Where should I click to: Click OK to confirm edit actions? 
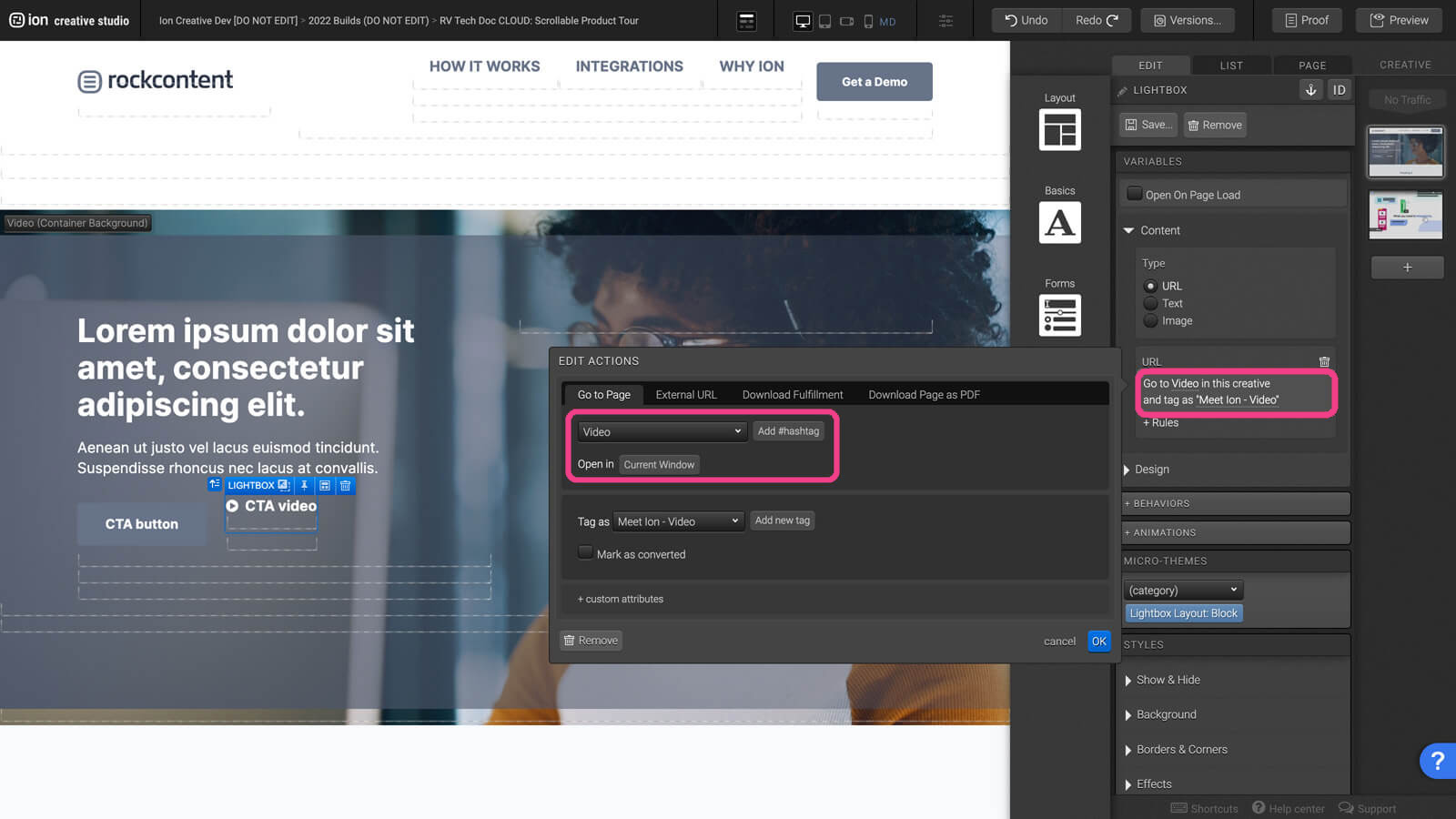[x=1098, y=641]
